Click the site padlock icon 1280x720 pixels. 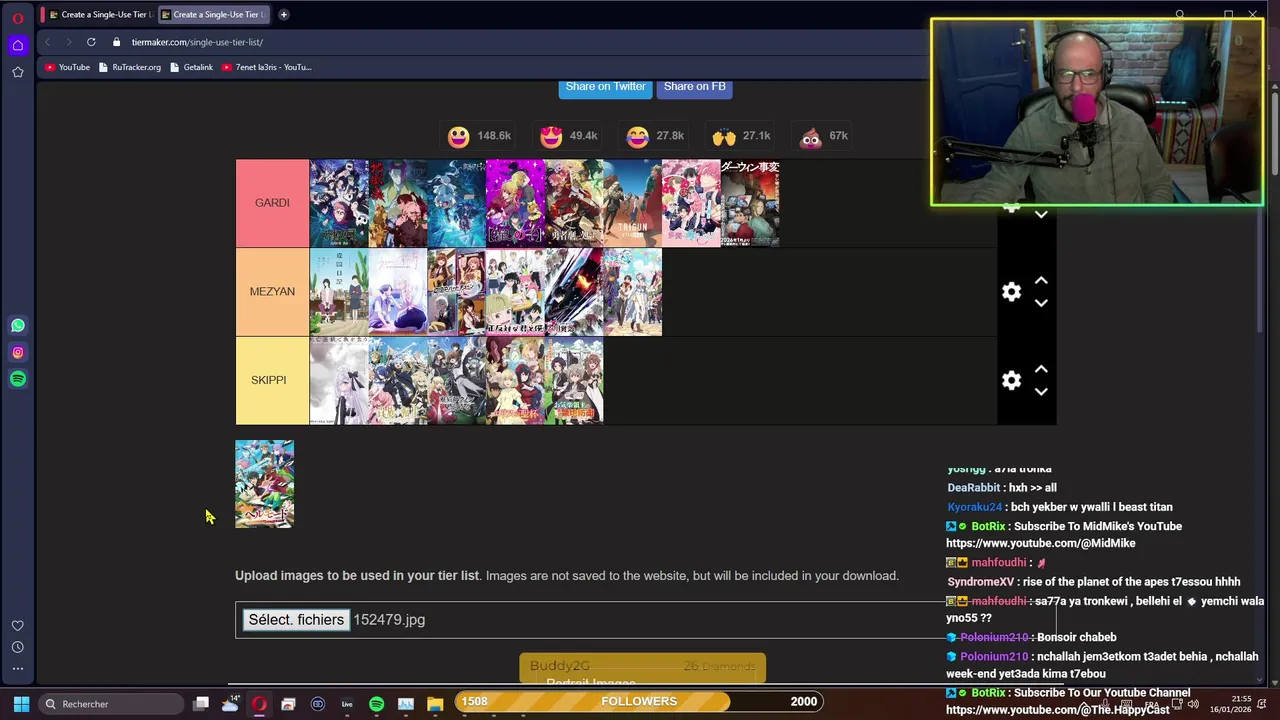tap(117, 42)
